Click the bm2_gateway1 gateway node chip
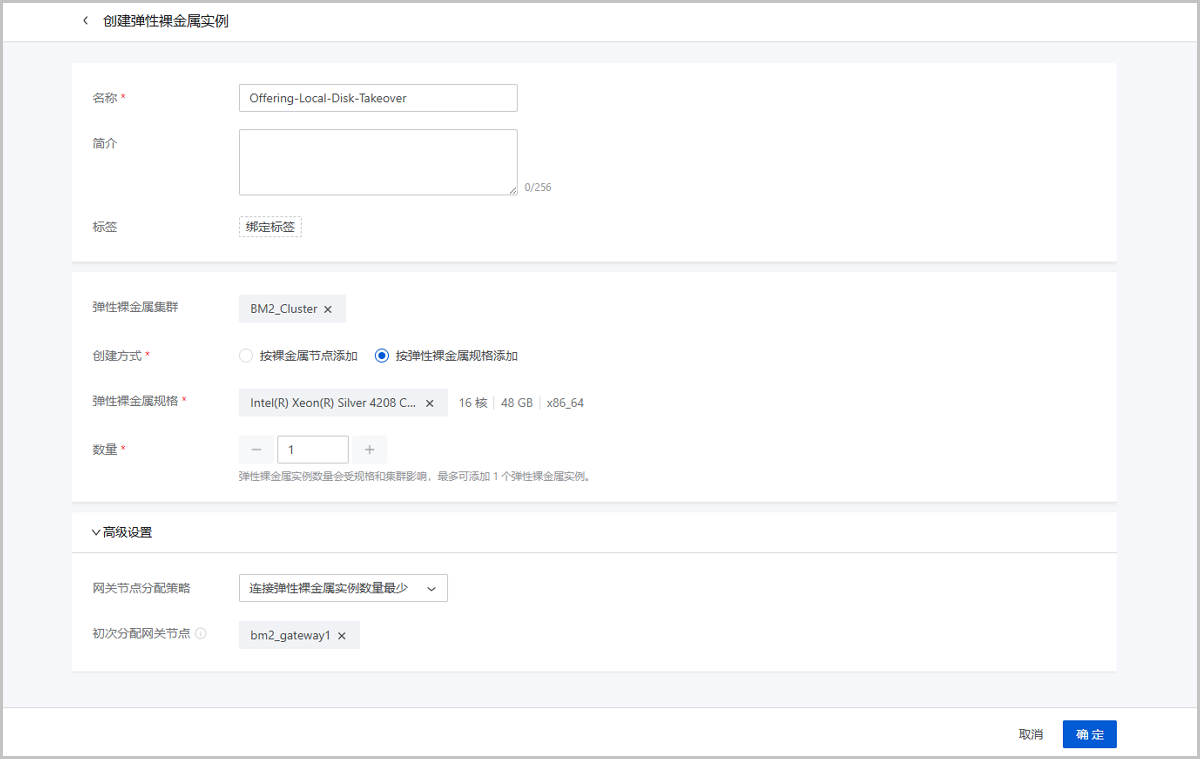Screen dimensions: 1200x759 (x=289, y=636)
